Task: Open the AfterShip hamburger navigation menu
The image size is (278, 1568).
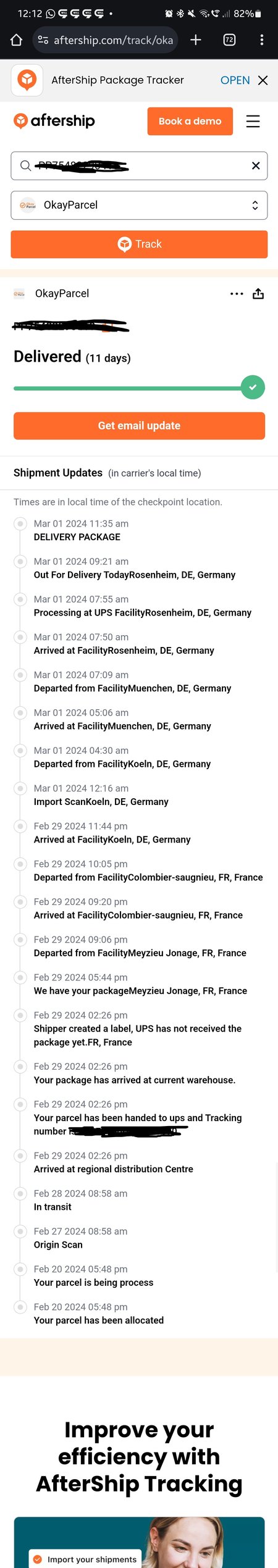Action: click(x=253, y=122)
